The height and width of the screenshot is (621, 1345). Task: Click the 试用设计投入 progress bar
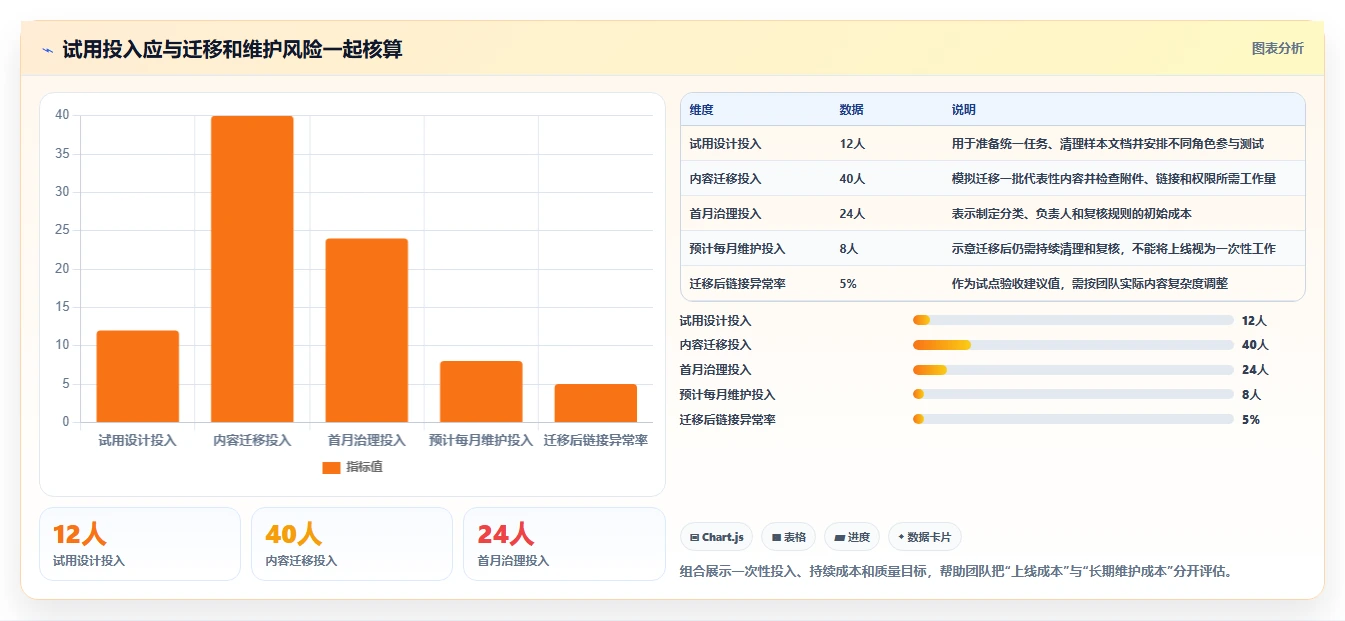coord(1073,320)
